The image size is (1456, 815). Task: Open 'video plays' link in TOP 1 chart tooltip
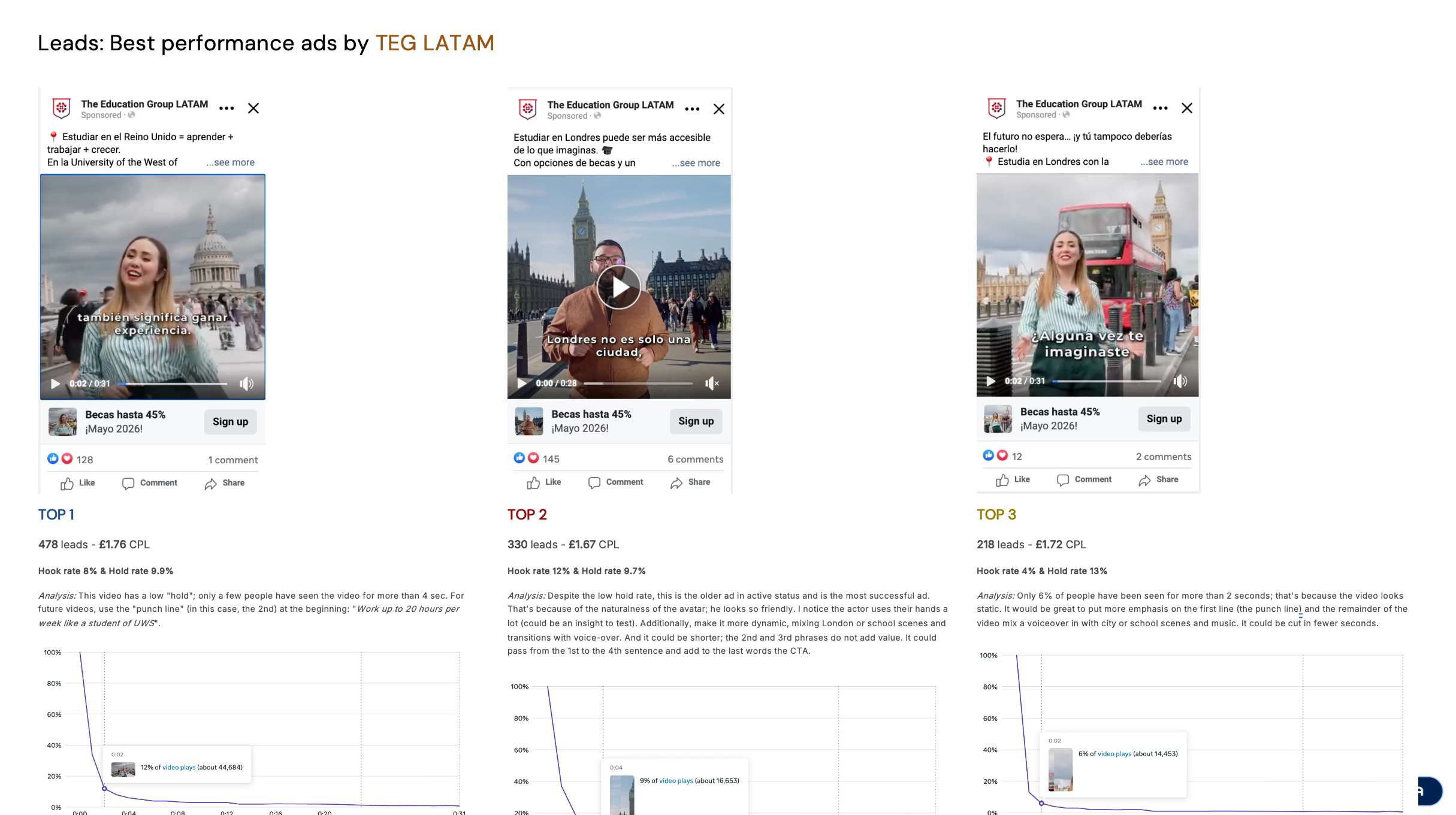click(179, 768)
